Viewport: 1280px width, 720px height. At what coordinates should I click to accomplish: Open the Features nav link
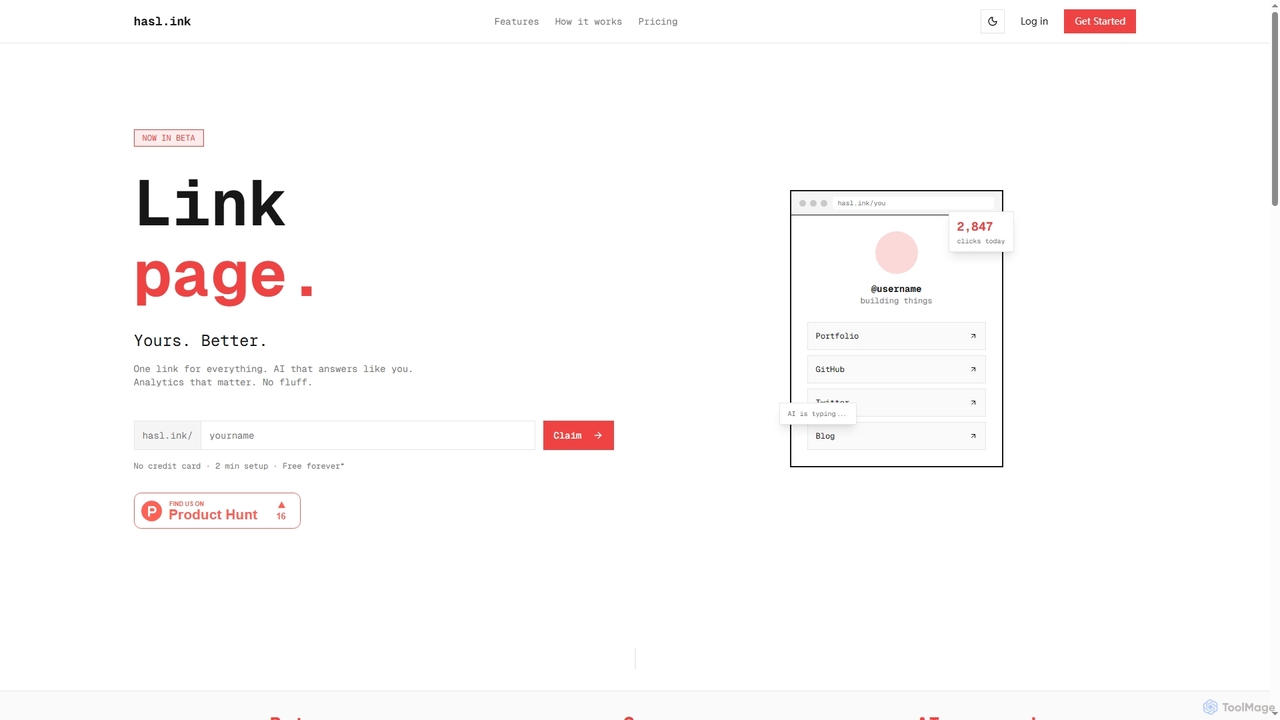(516, 21)
